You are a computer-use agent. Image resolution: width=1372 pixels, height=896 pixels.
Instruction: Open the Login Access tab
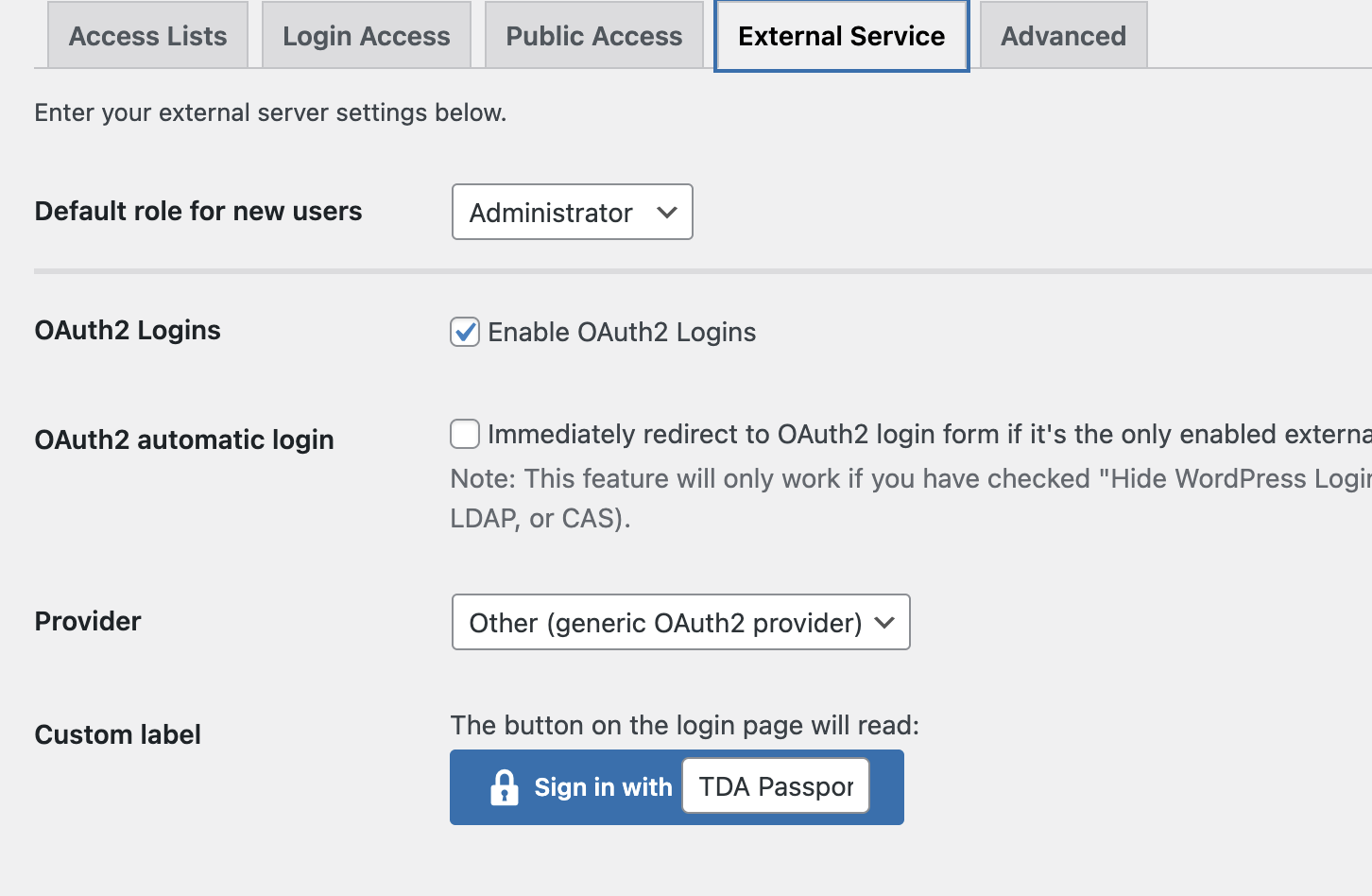(366, 36)
